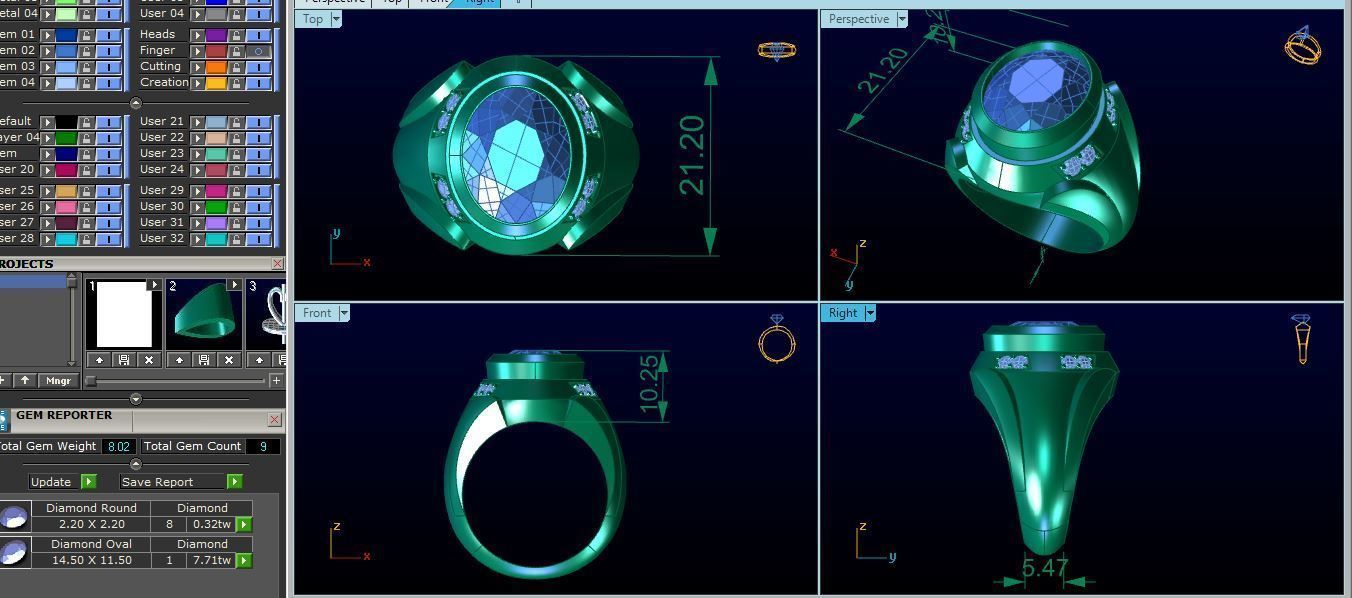
Task: Load project 2 with up-arrow icon
Action: point(179,360)
